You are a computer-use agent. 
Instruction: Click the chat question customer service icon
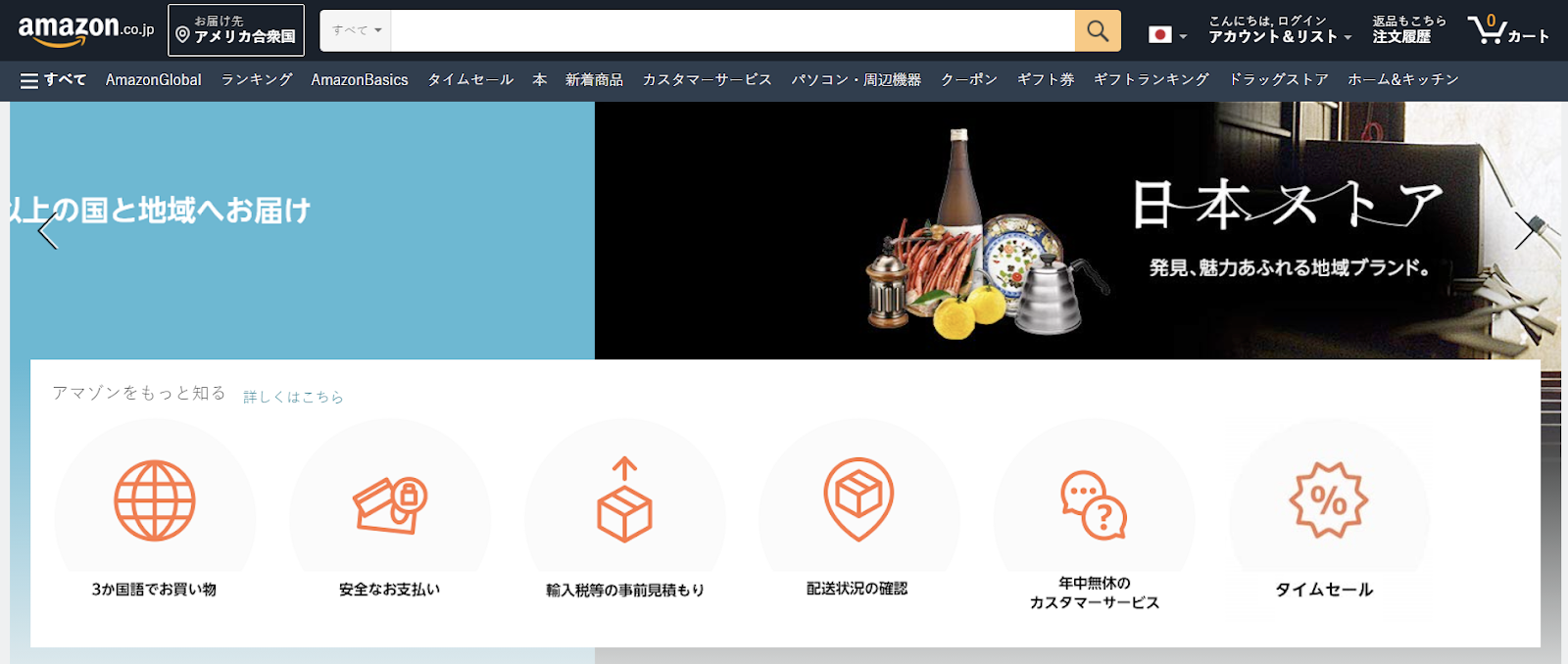1094,505
